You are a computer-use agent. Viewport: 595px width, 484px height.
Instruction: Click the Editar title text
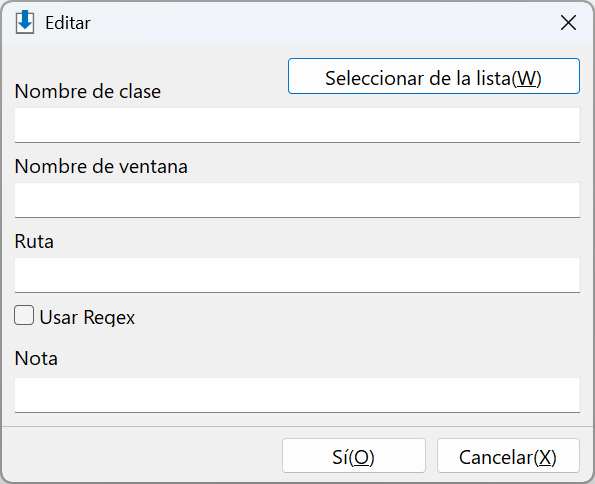pos(68,23)
